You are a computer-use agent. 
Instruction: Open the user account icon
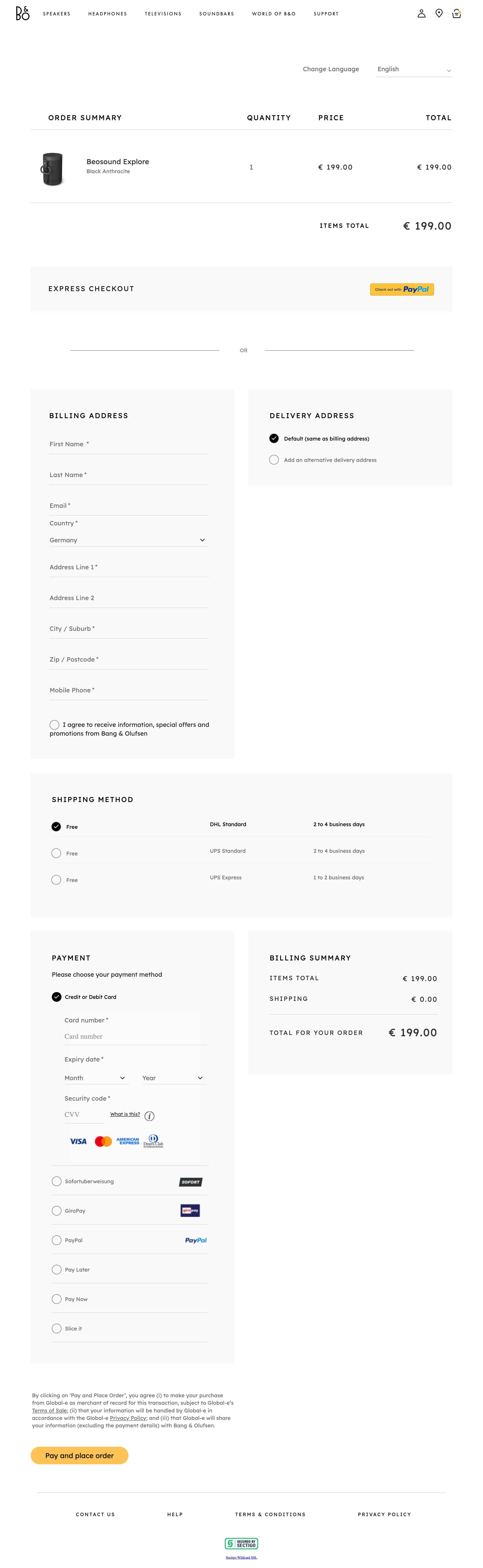421,13
